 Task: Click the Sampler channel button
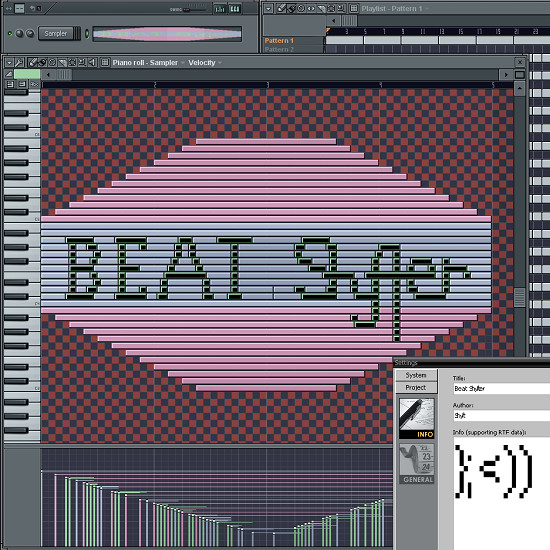(55, 34)
